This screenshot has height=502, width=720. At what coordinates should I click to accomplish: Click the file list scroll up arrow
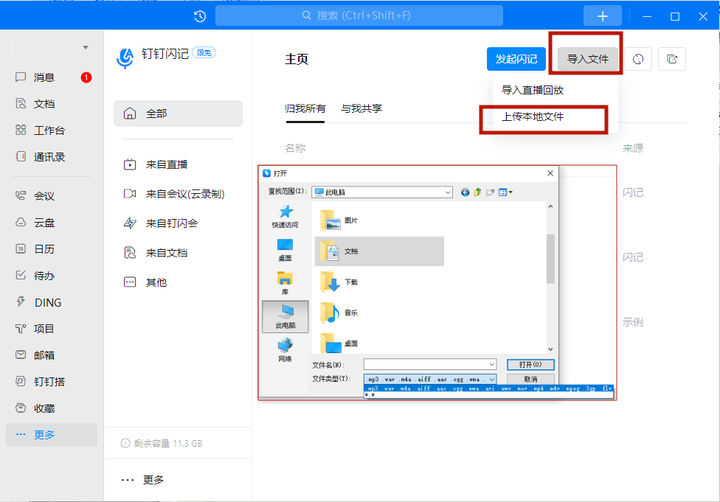tap(550, 207)
